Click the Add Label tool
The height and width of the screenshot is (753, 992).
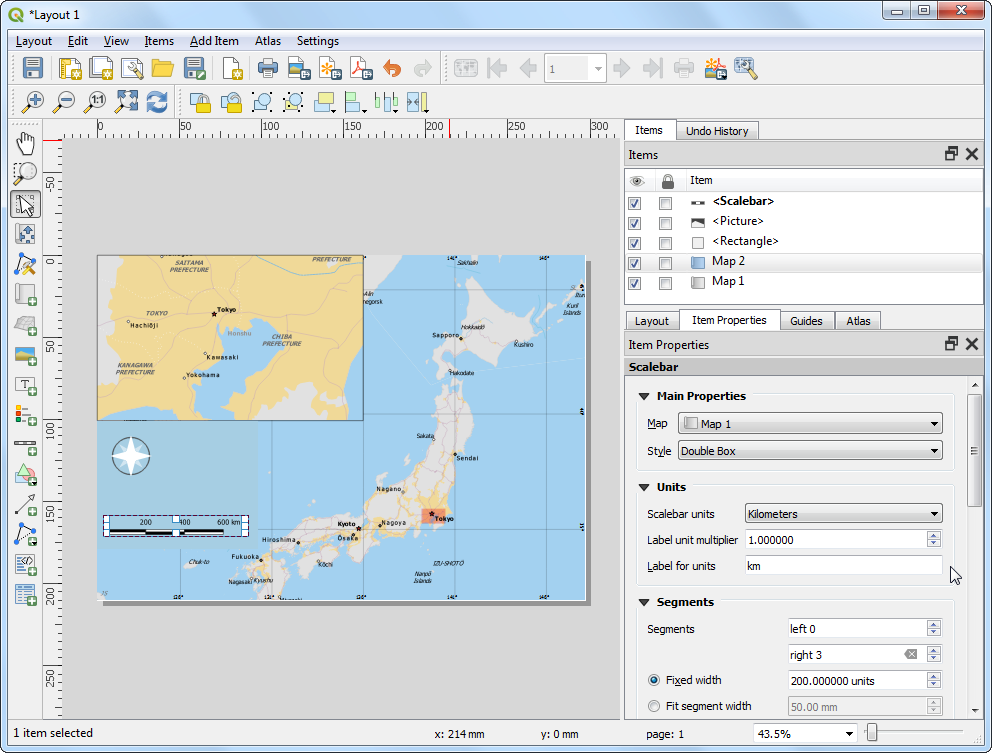click(25, 384)
